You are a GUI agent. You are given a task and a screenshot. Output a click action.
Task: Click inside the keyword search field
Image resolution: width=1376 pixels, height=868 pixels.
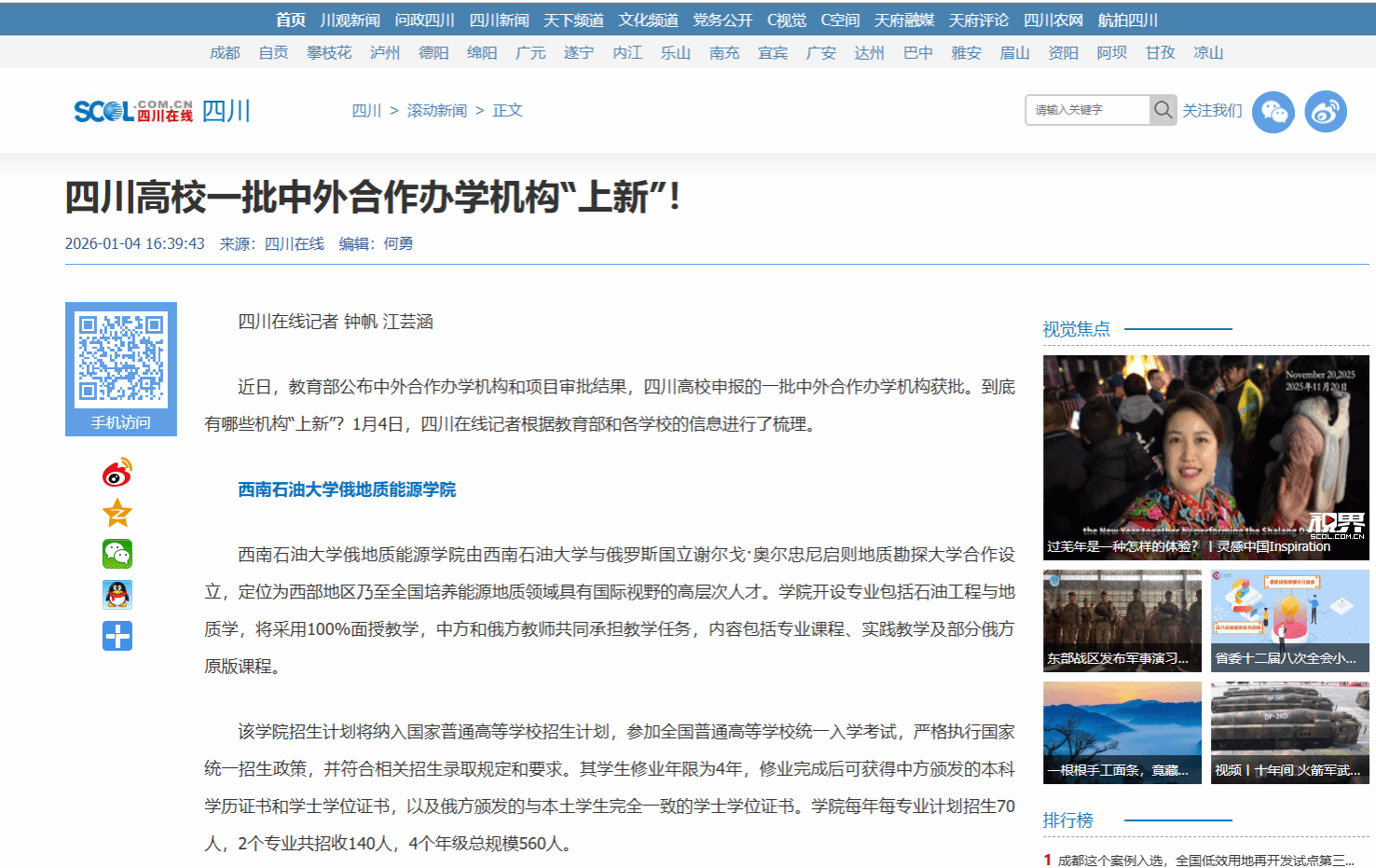[x=1087, y=110]
